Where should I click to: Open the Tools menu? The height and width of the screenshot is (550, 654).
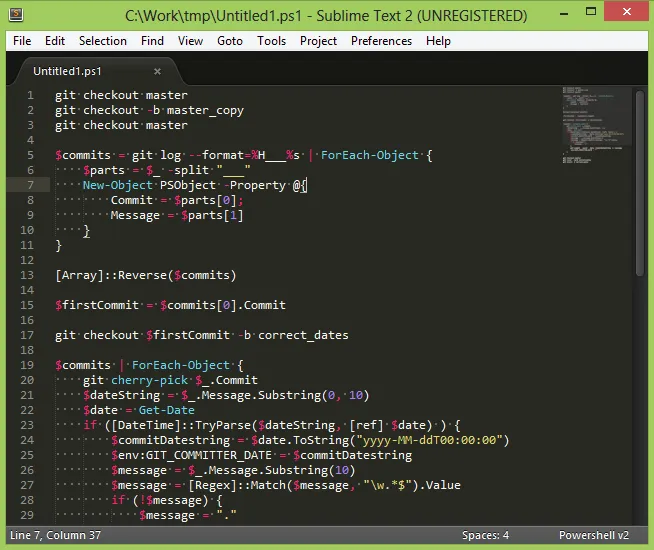click(x=271, y=41)
